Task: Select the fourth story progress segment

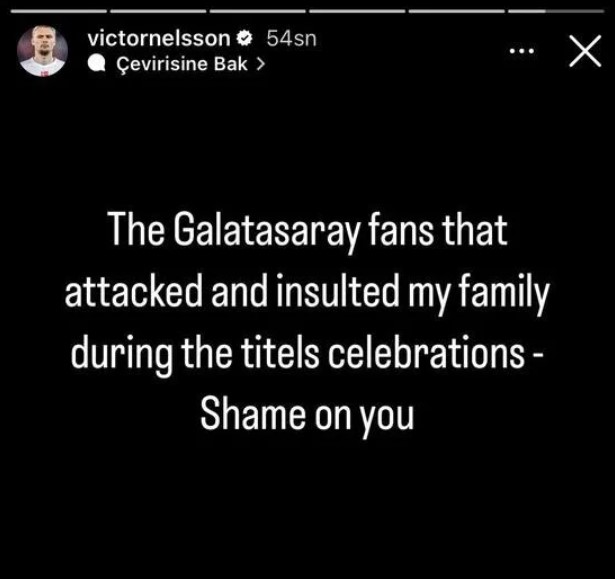Action: click(x=357, y=11)
